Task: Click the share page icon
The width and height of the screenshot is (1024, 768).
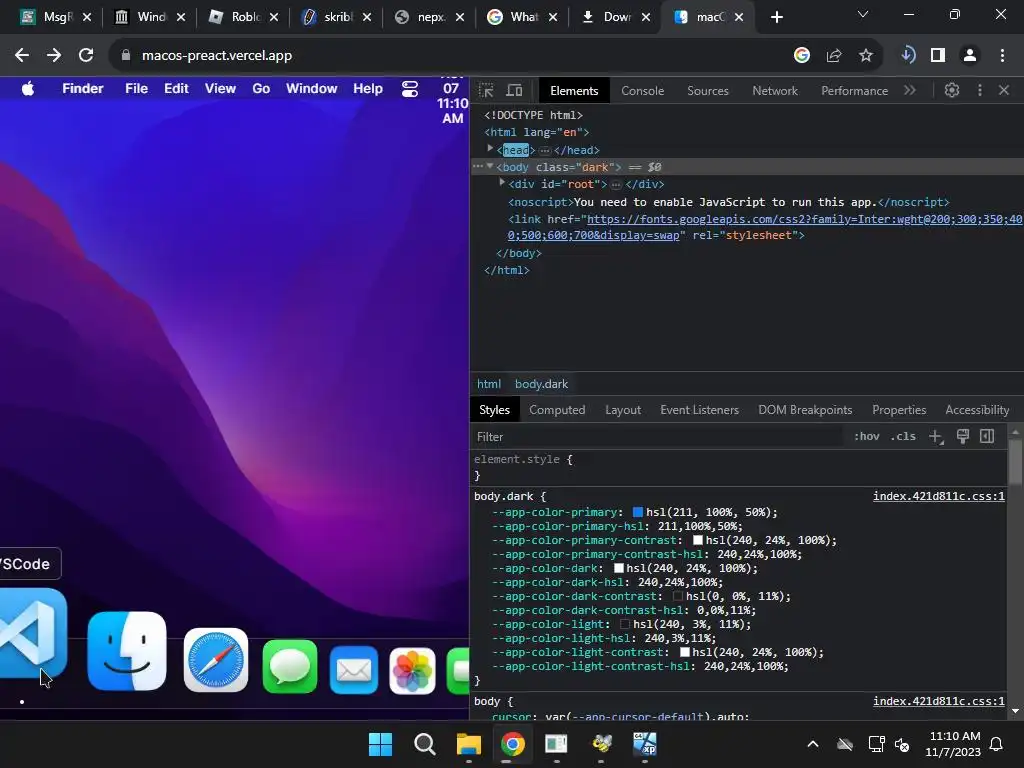Action: 834,56
